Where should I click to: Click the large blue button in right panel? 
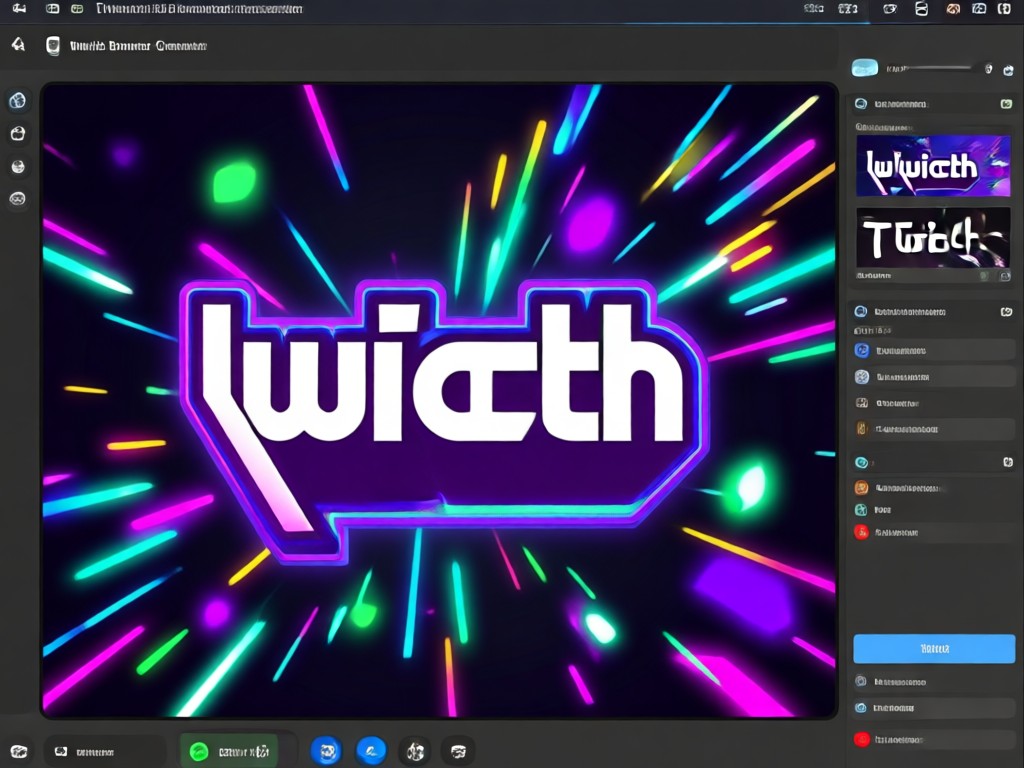pos(934,648)
